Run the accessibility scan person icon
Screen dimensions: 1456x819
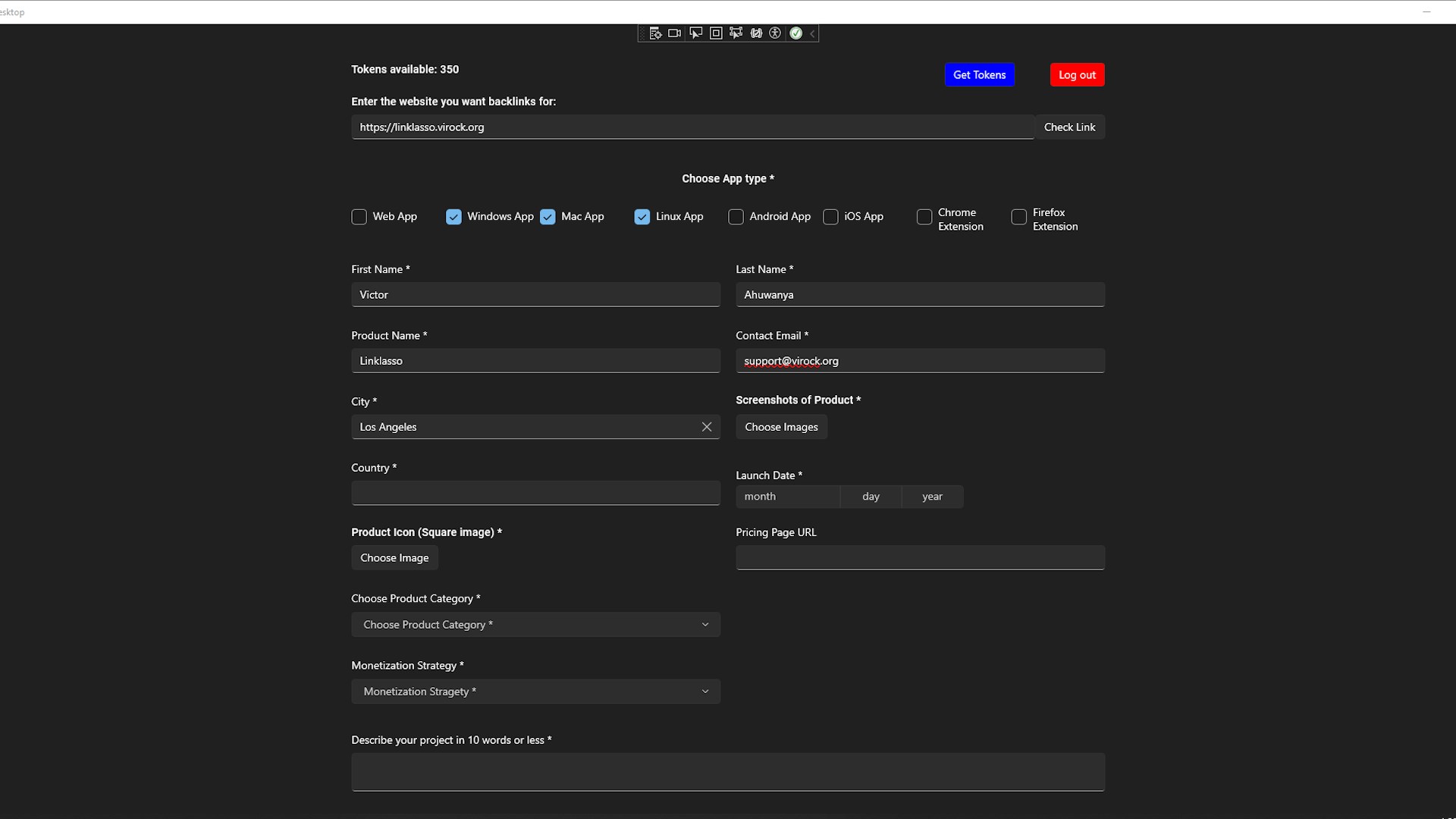click(x=775, y=33)
